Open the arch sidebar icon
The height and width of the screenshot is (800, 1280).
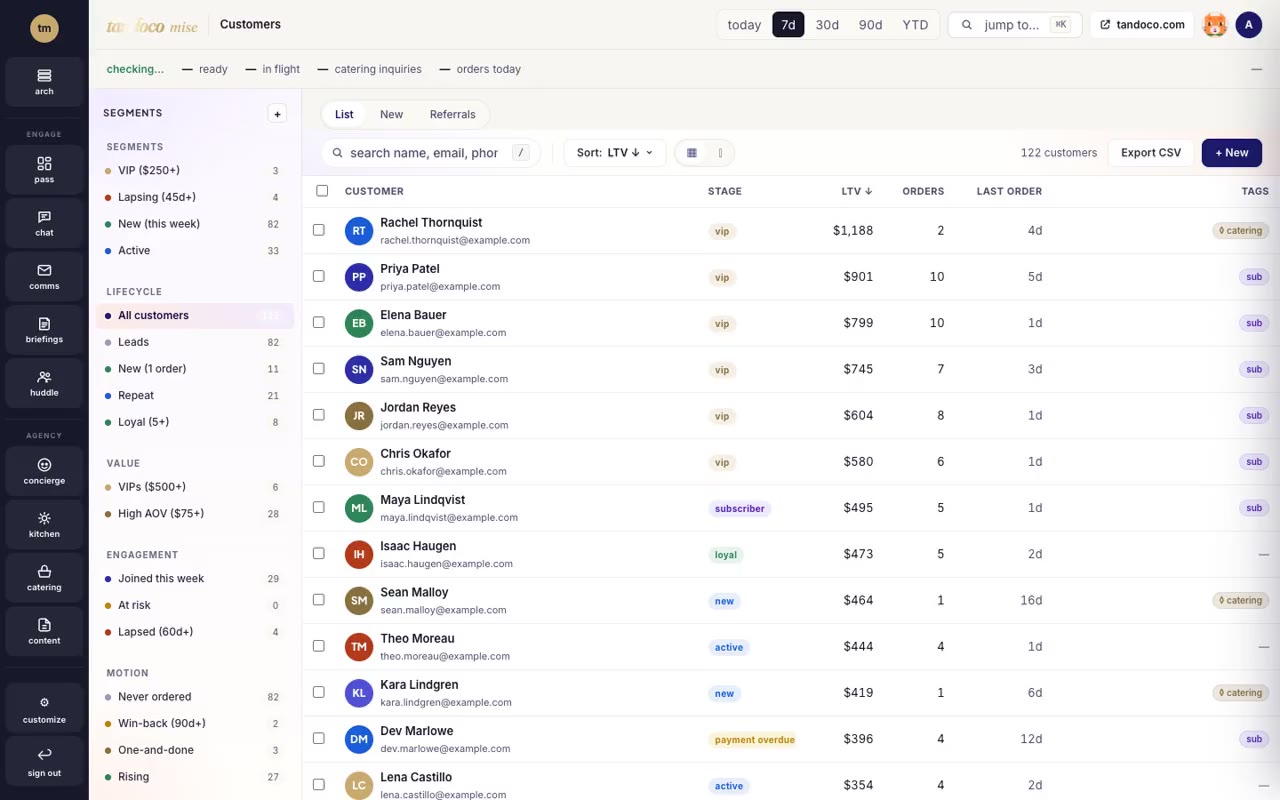point(44,81)
